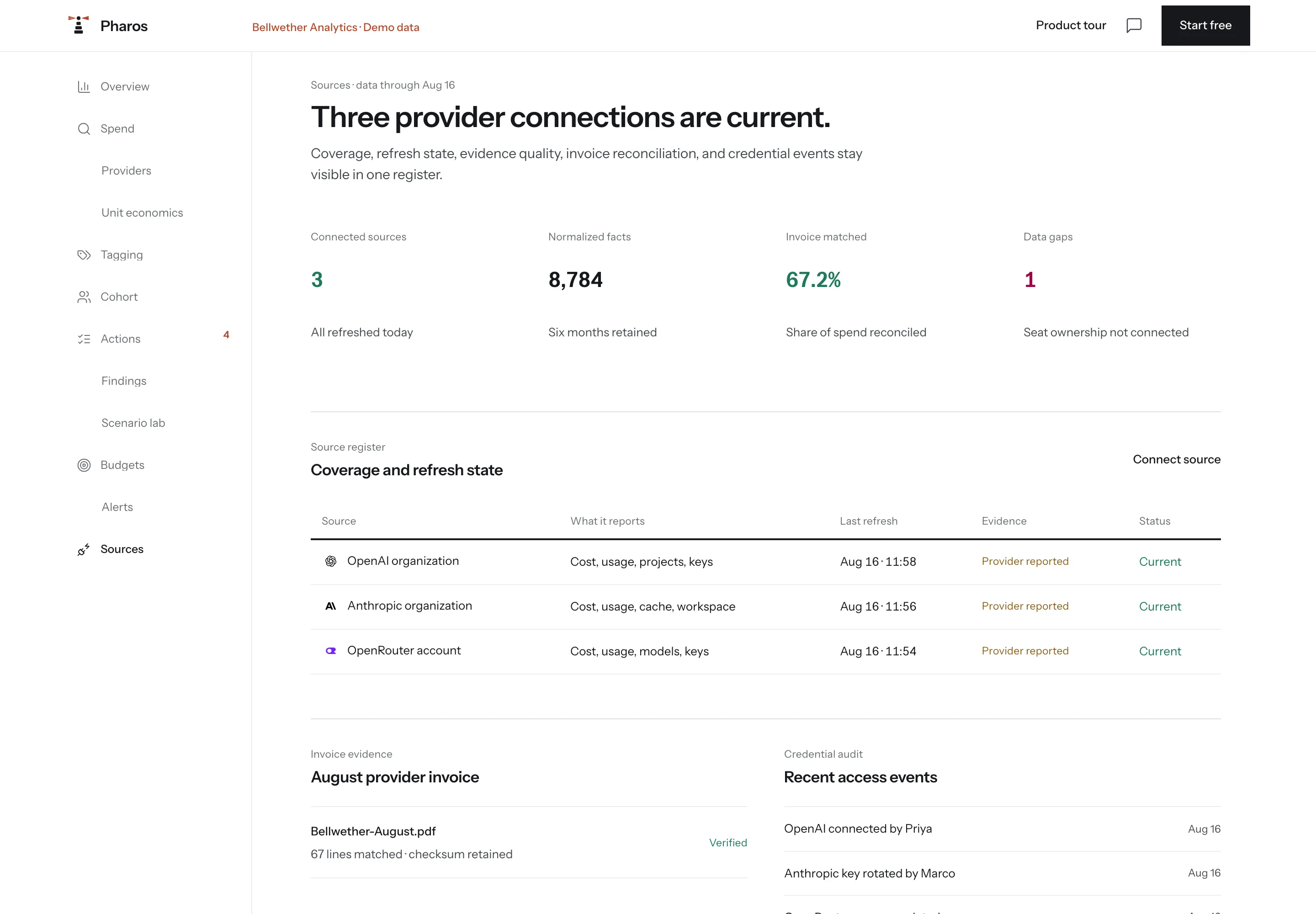
Task: Open Findings in sidebar
Action: click(124, 381)
